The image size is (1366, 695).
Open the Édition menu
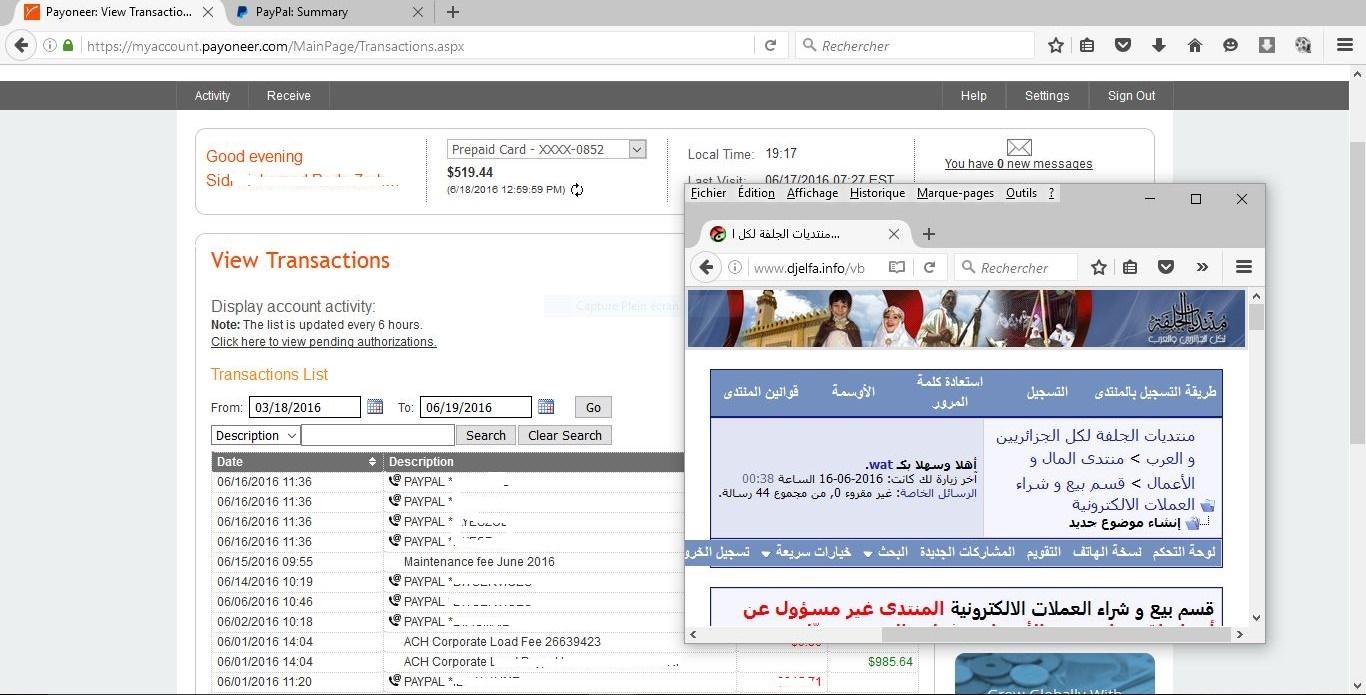[x=756, y=193]
